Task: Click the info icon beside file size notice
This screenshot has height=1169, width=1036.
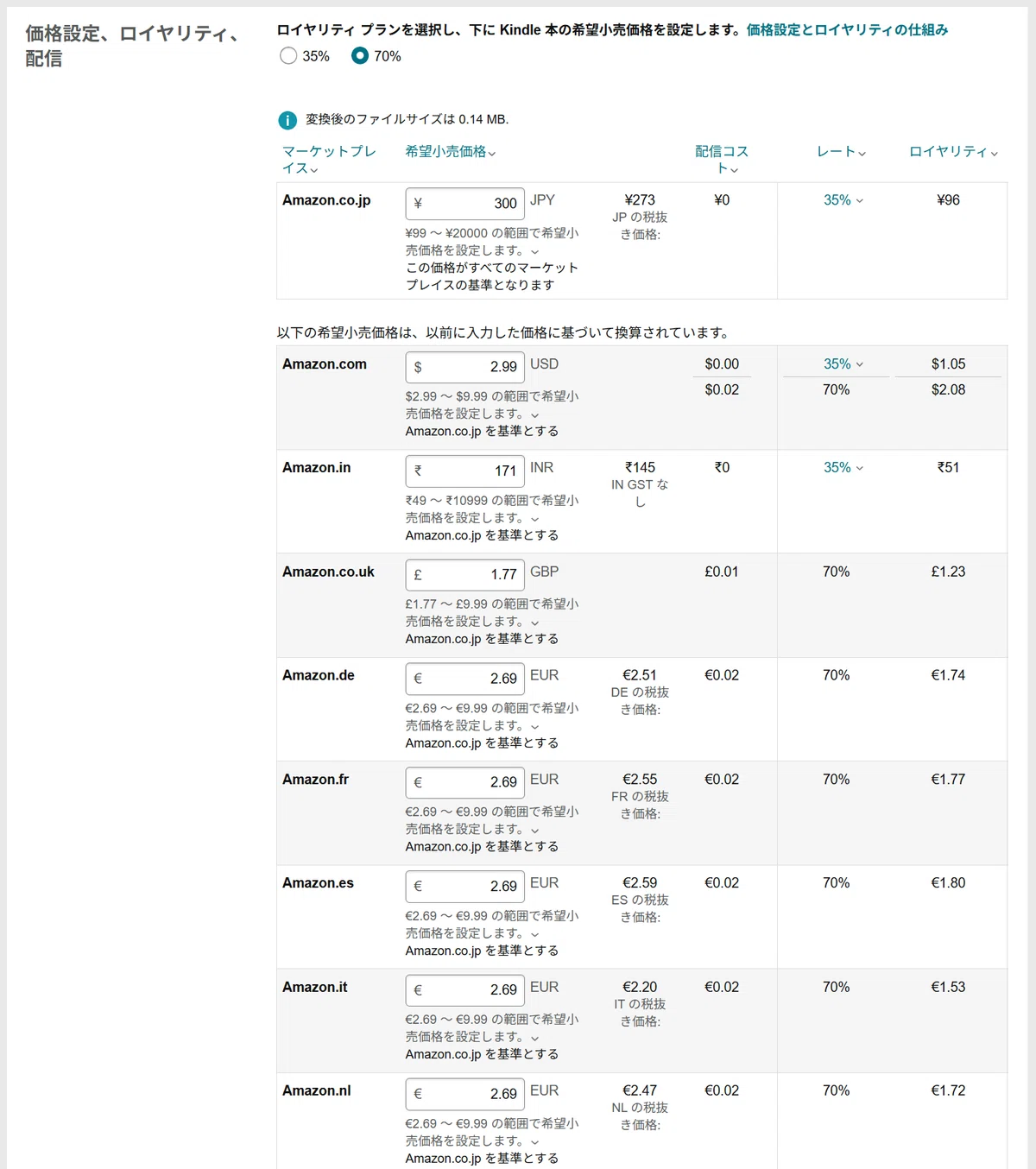Action: (x=287, y=120)
